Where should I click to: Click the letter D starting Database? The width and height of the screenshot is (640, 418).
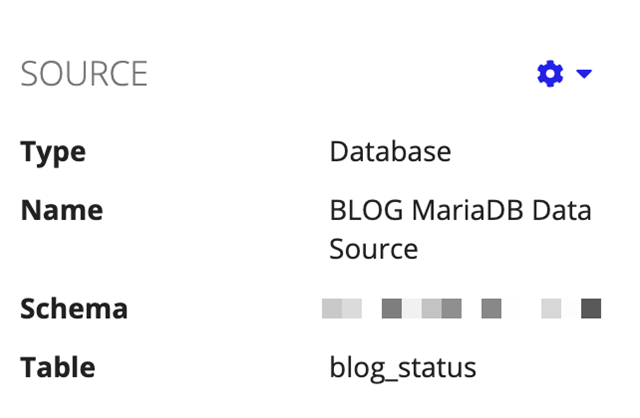click(x=338, y=152)
